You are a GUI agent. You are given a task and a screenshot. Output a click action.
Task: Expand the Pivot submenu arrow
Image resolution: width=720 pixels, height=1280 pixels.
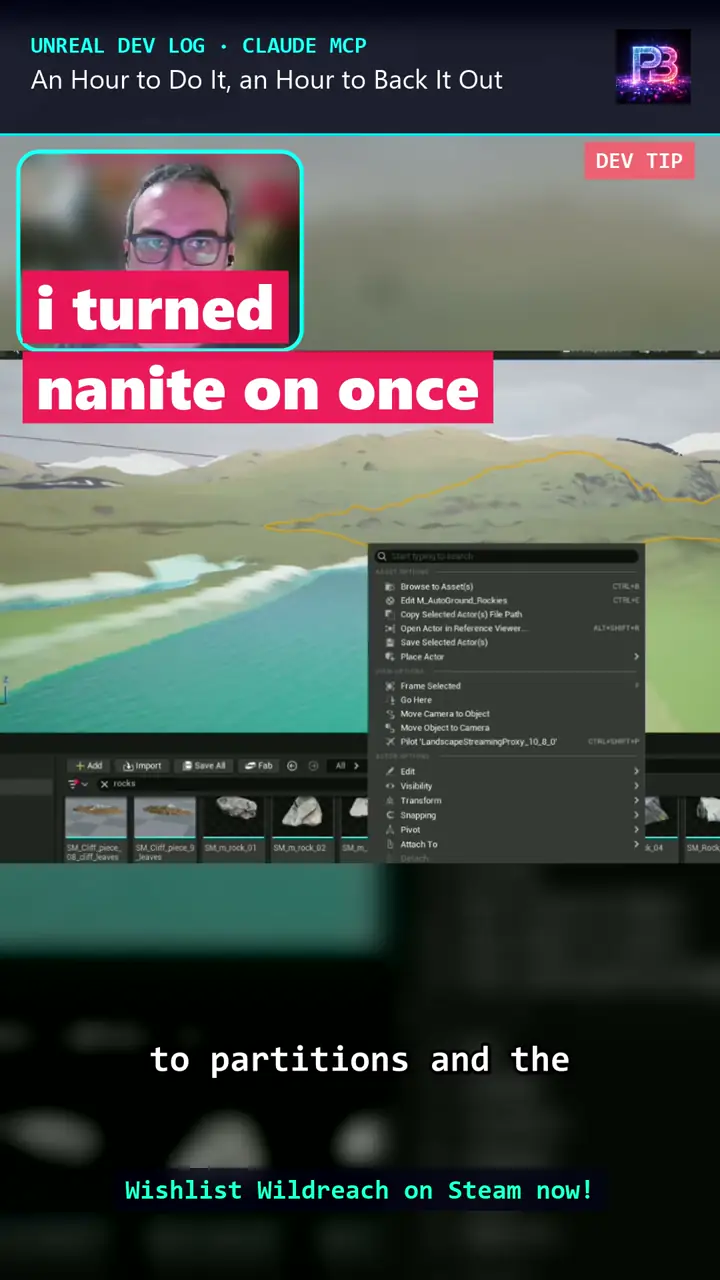pos(636,830)
